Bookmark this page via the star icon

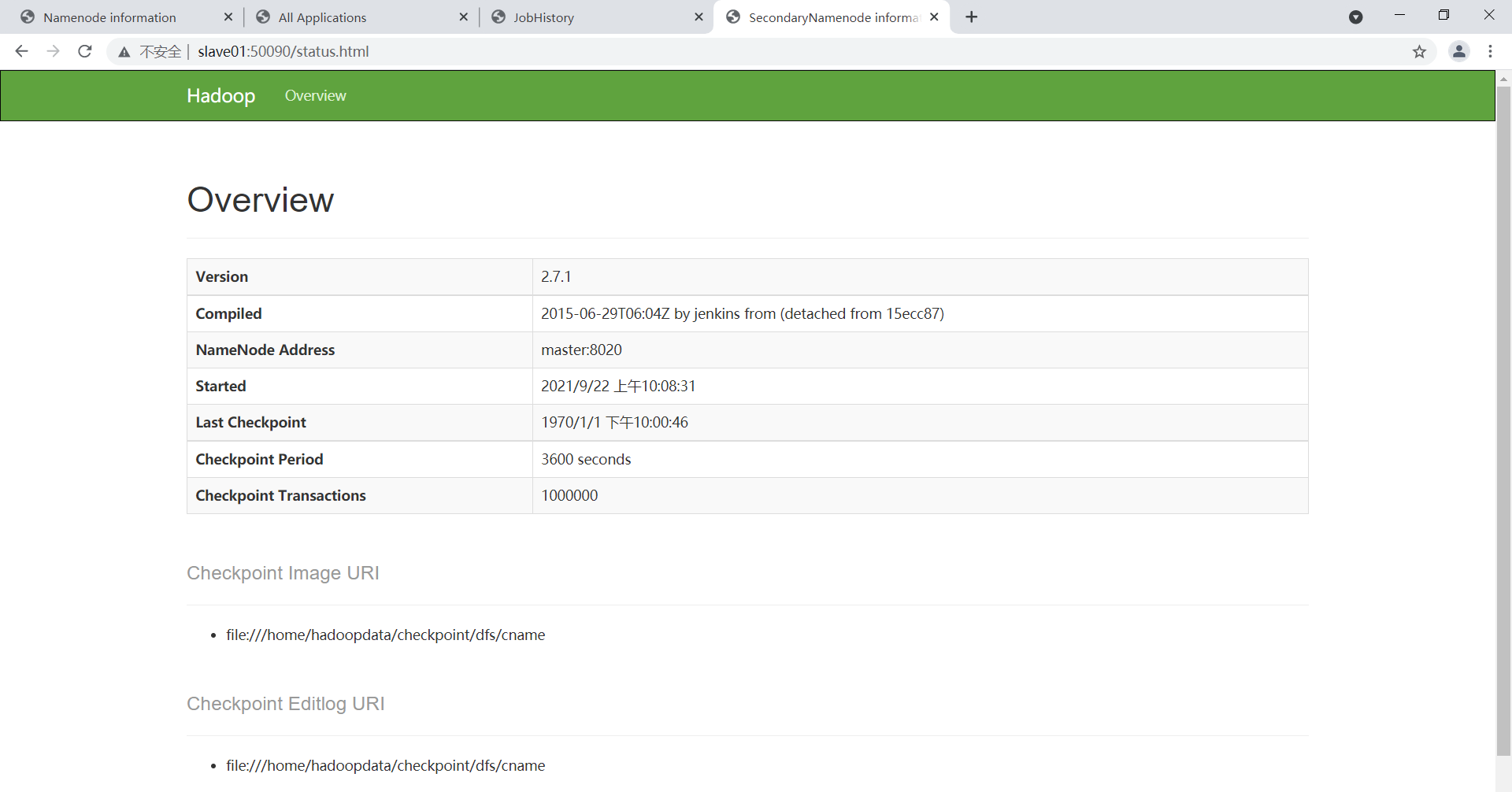[1420, 52]
